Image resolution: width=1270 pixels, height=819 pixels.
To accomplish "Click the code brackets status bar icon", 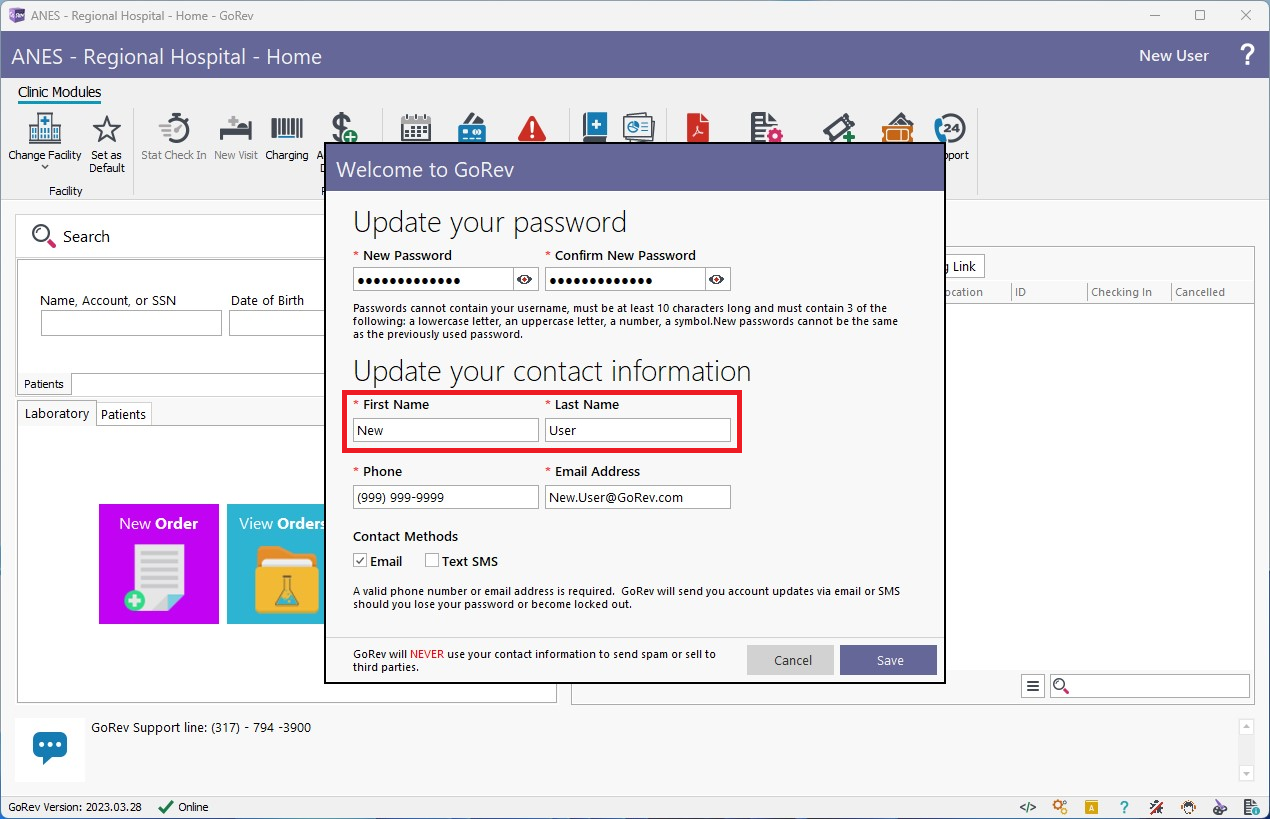I will tap(1028, 807).
